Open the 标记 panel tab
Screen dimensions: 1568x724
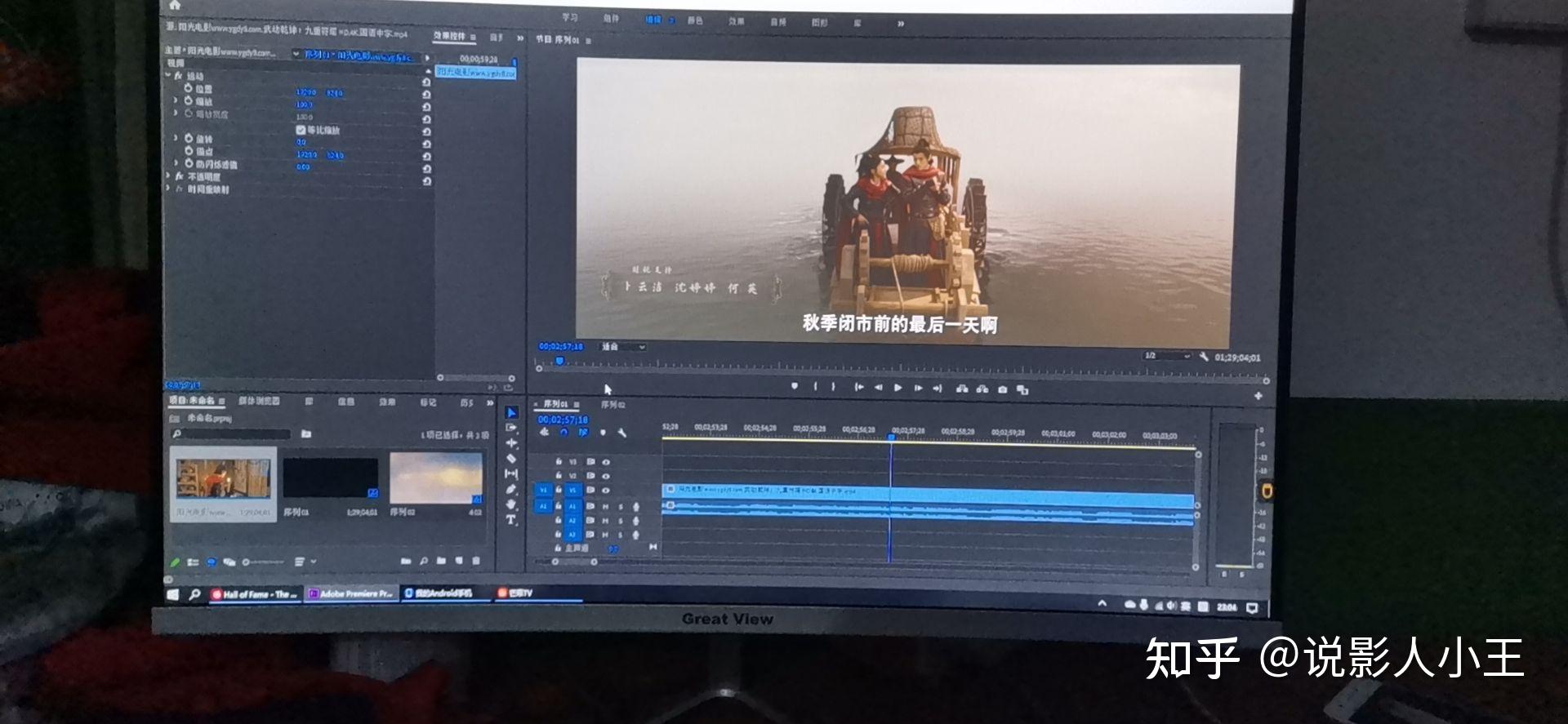tap(428, 402)
